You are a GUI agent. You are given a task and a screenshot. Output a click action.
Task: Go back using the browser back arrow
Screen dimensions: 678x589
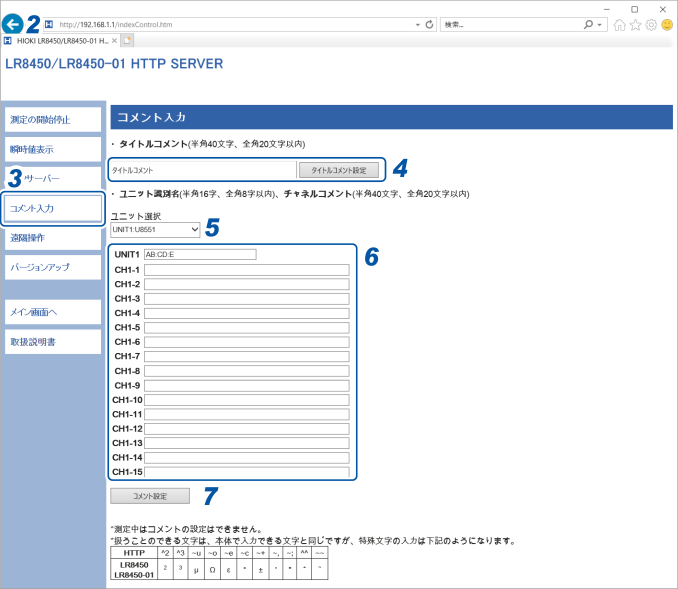13,24
